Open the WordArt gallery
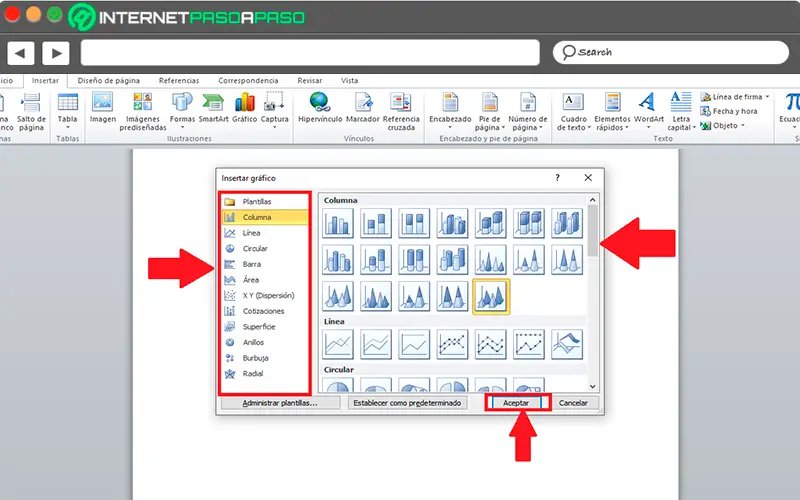800x500 pixels. (x=648, y=110)
